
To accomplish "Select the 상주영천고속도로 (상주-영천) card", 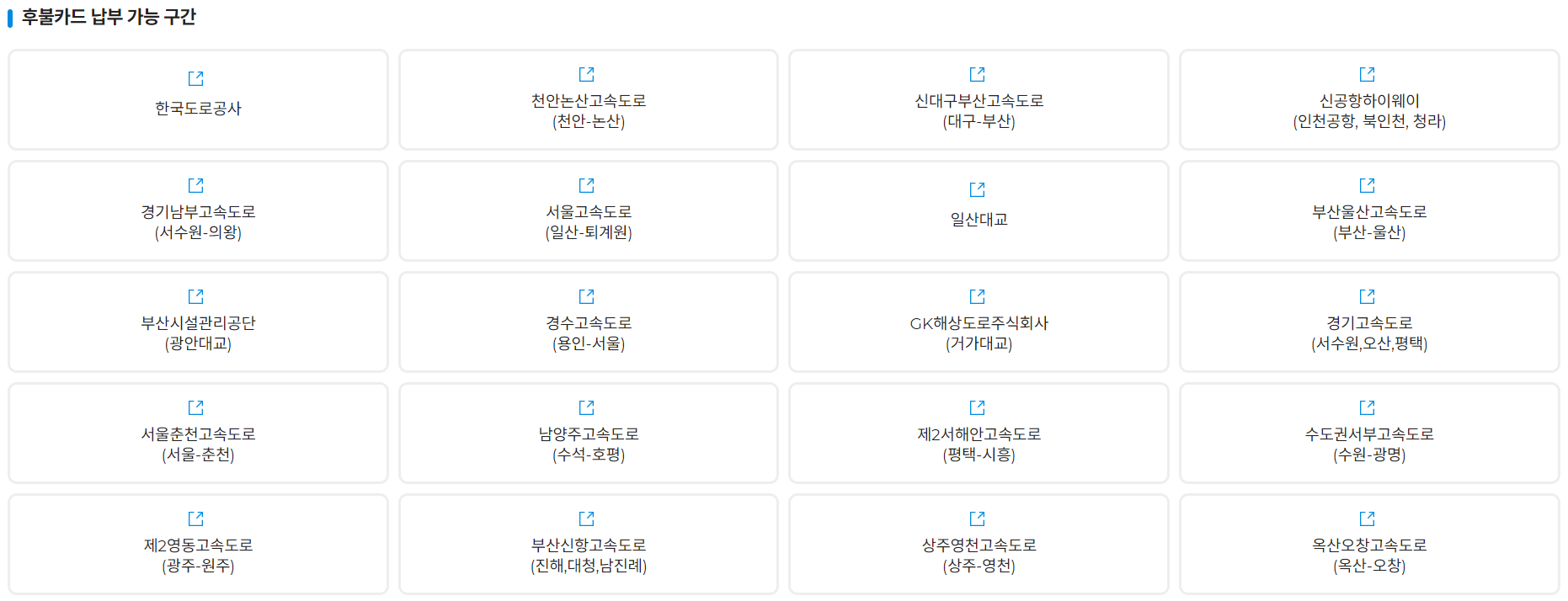I will point(977,544).
